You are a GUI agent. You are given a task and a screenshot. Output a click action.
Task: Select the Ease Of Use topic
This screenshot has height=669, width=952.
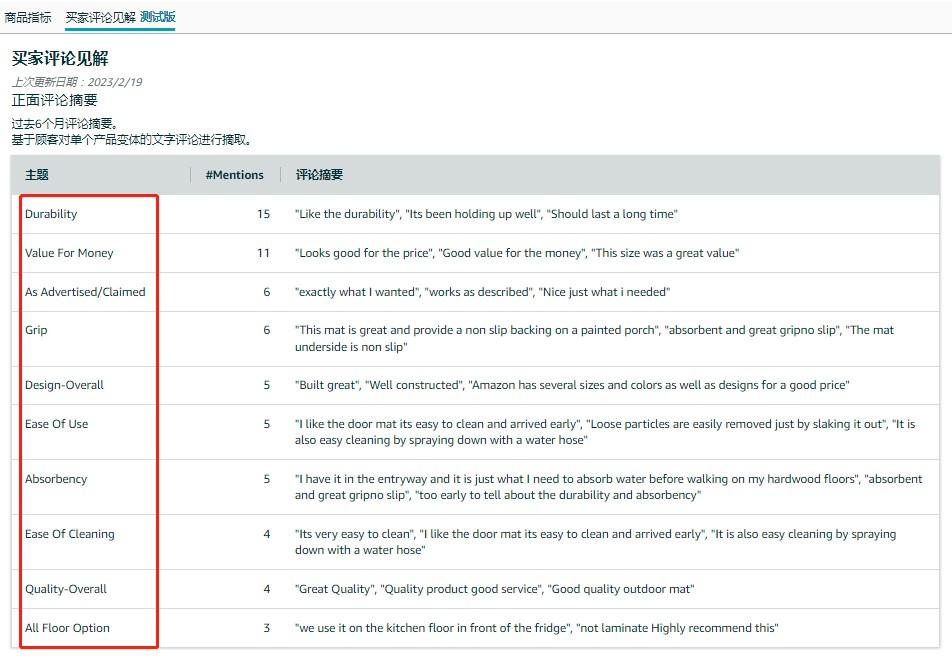click(x=56, y=424)
